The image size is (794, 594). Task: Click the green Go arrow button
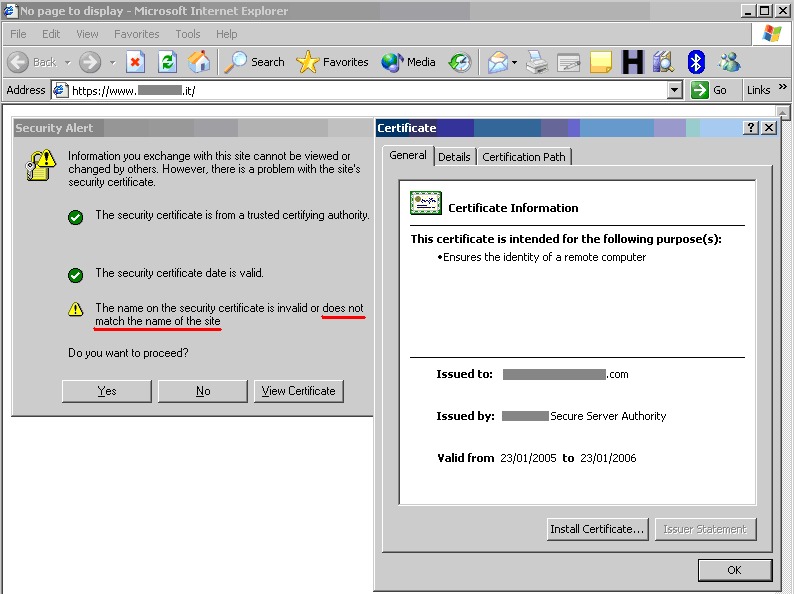[700, 90]
